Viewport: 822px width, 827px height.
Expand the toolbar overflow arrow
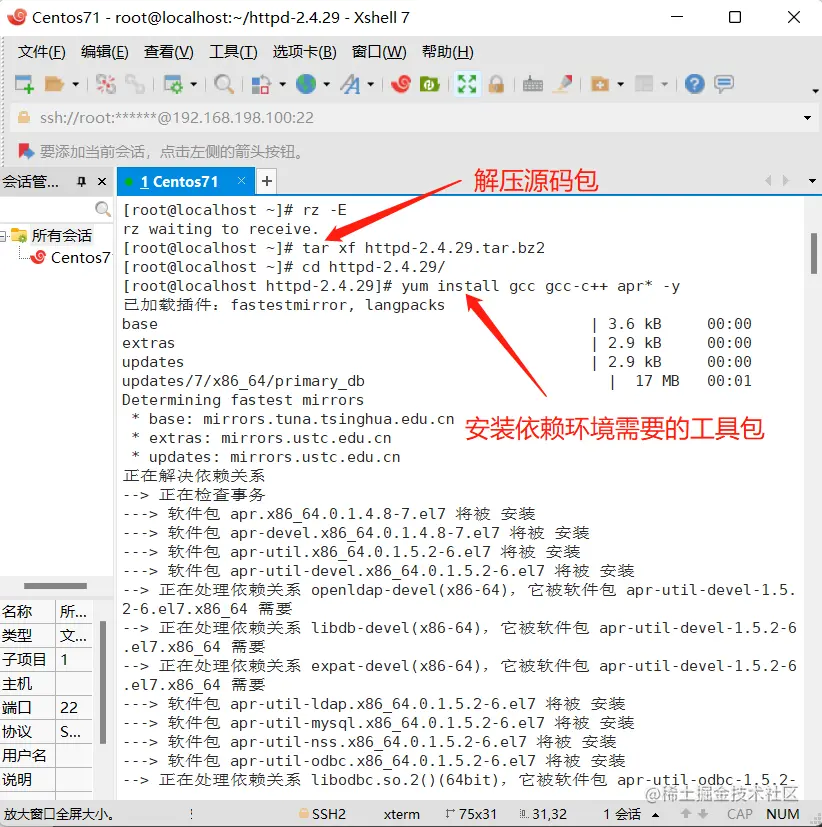(815, 91)
